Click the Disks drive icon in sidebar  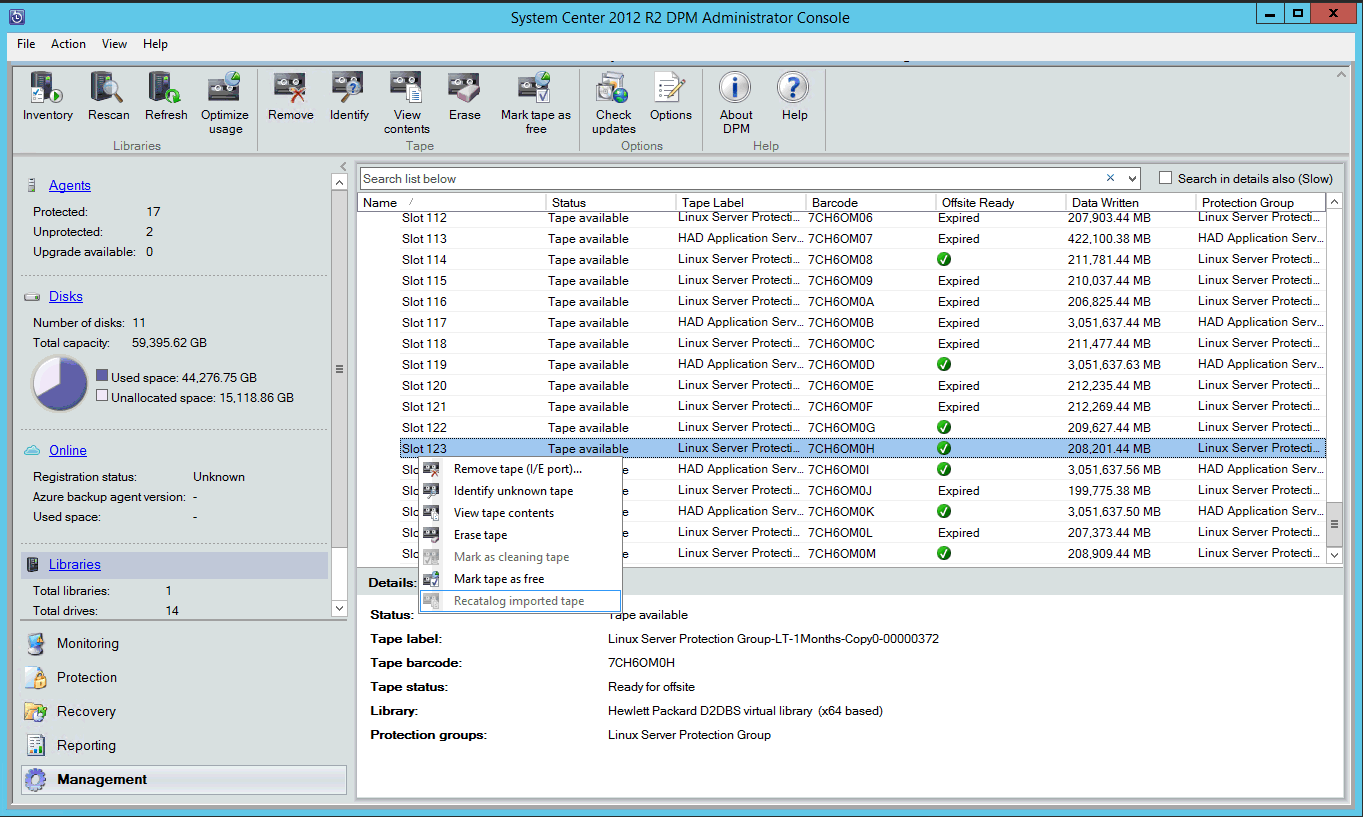[32, 296]
